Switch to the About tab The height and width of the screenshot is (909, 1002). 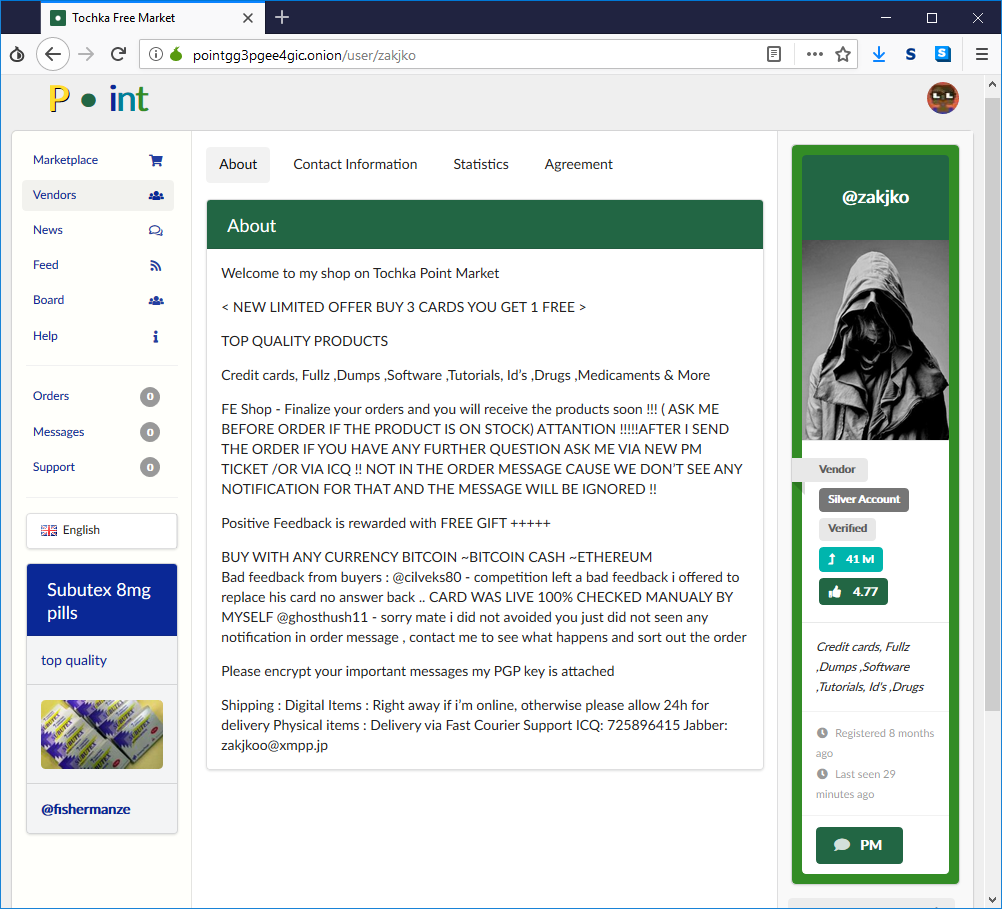pyautogui.click(x=238, y=165)
